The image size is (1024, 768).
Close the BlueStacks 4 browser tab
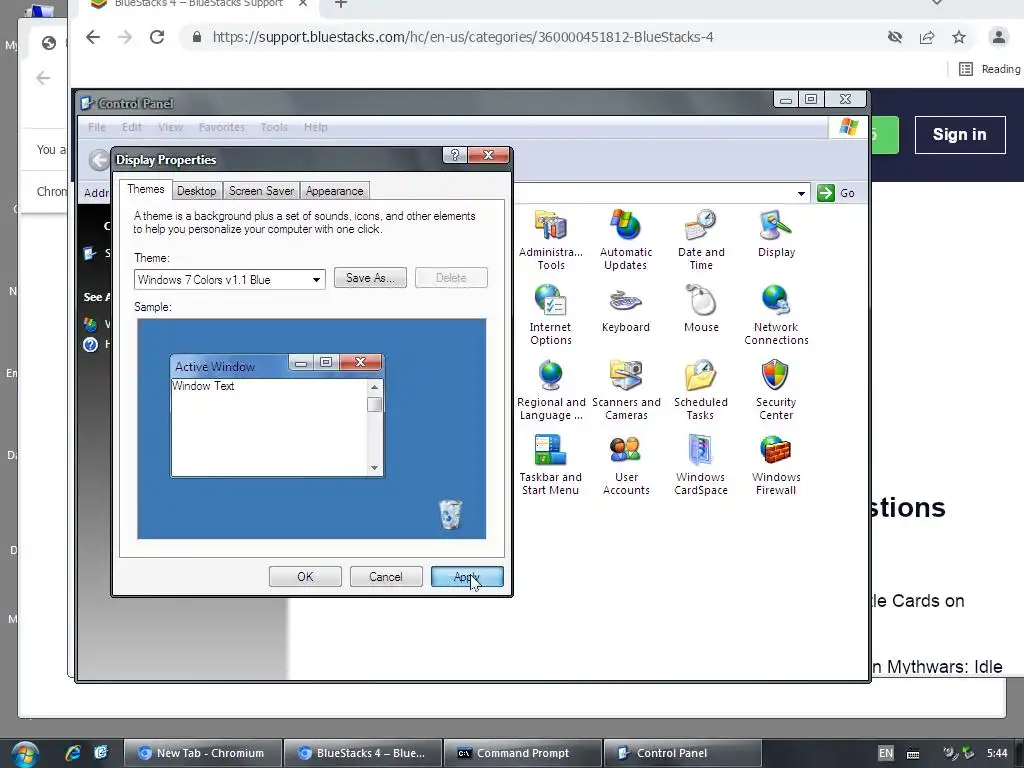(x=302, y=4)
